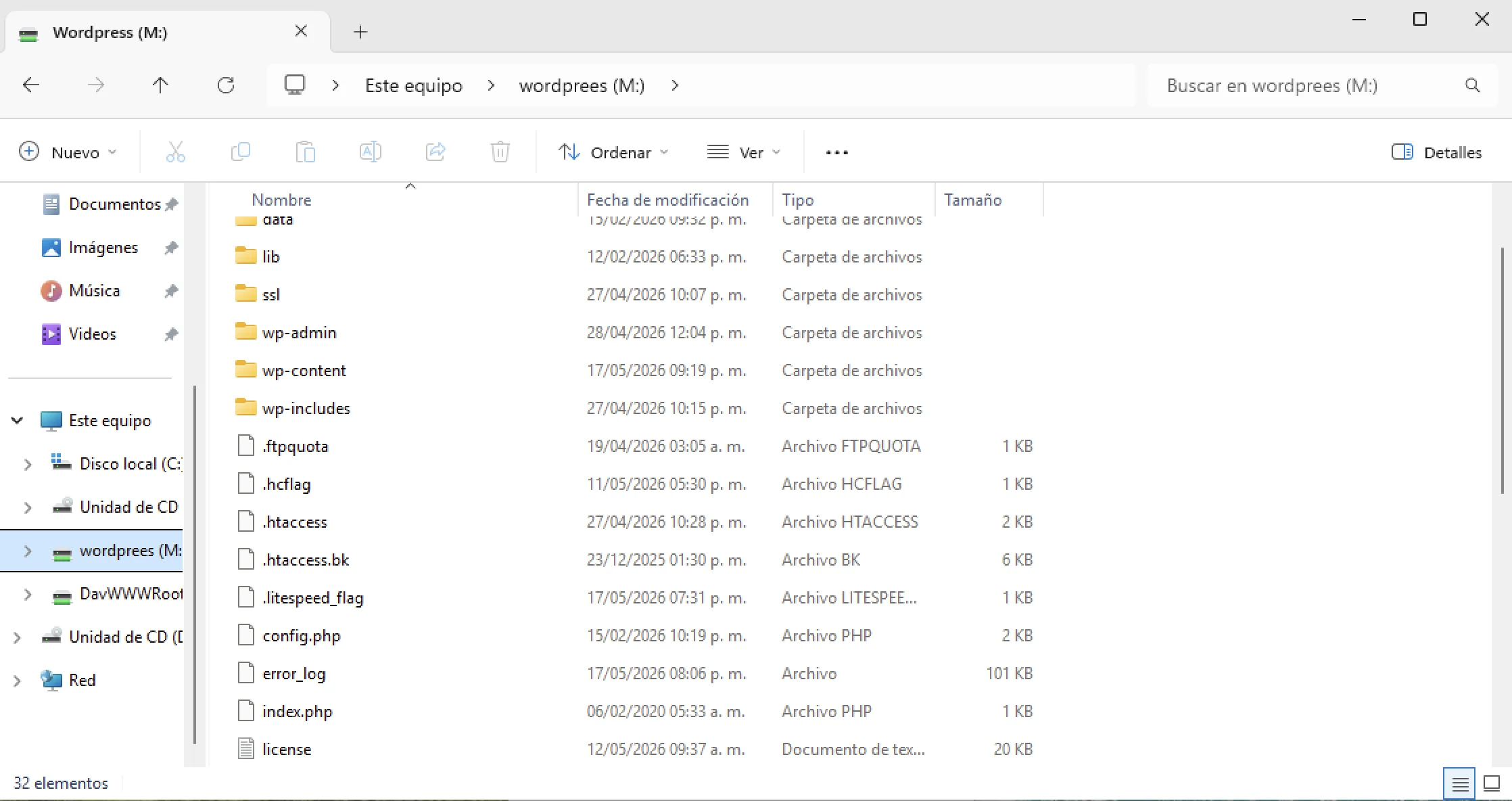Click the search magnifier icon

pos(1472,85)
